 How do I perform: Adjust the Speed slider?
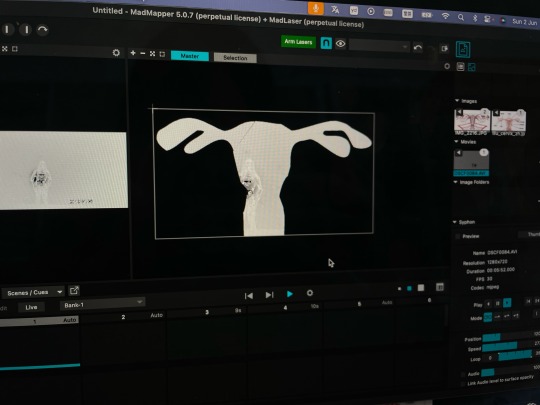(508, 346)
